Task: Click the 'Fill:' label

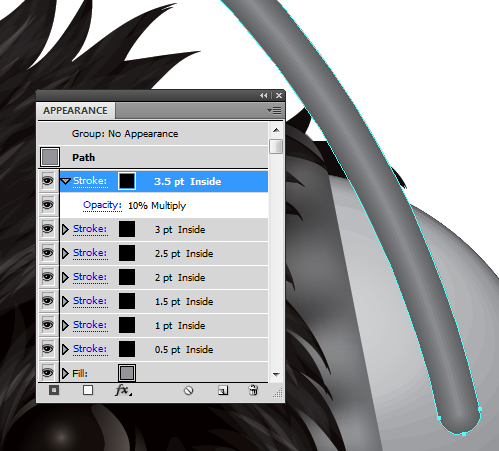Action: (80, 373)
